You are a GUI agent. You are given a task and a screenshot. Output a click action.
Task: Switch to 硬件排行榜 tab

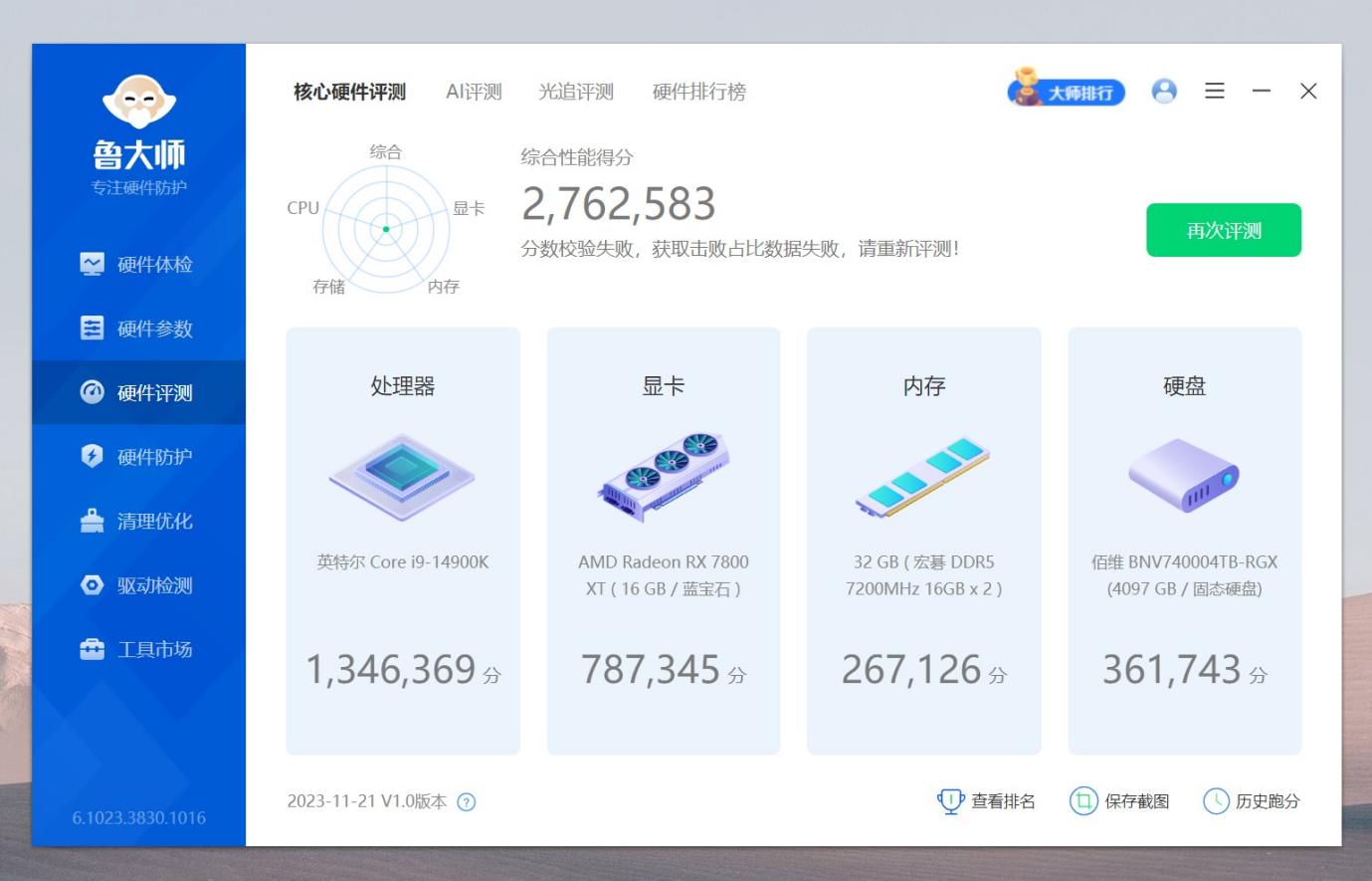point(699,92)
